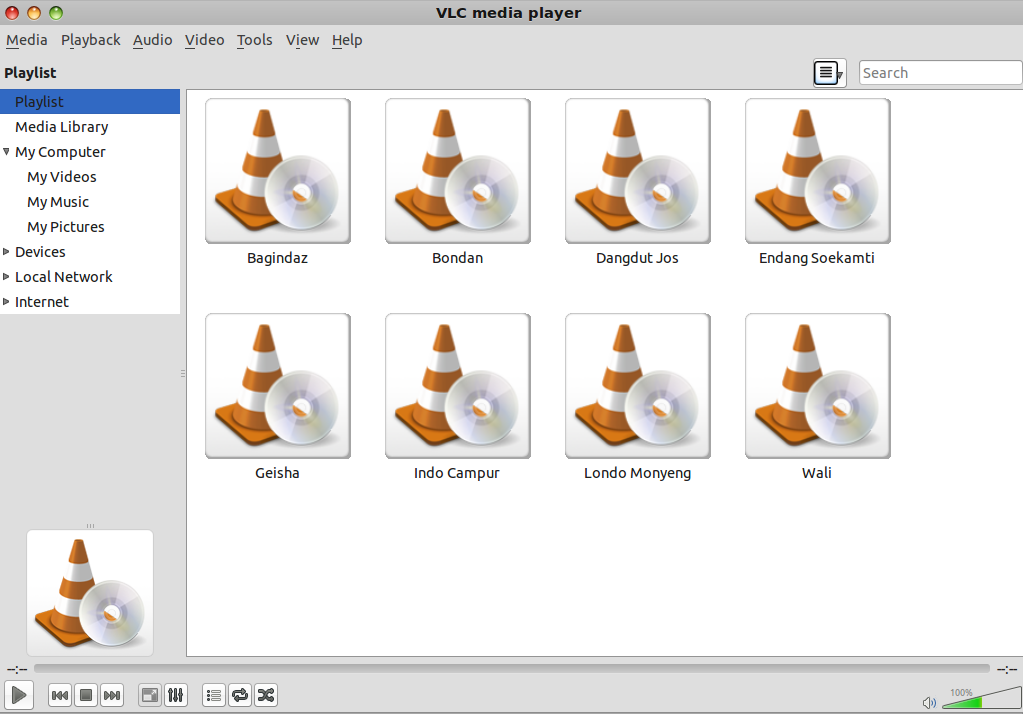Expand the Local Network tree node

click(6, 277)
